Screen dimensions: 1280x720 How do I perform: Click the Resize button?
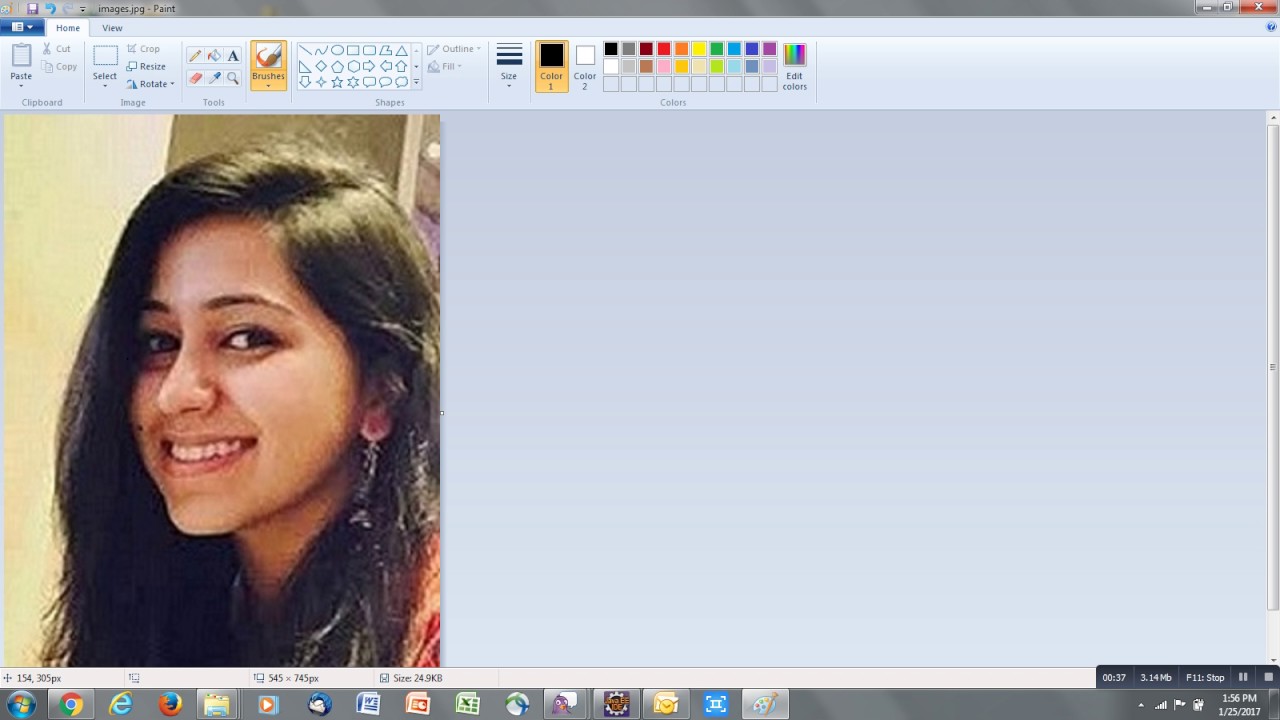click(146, 67)
